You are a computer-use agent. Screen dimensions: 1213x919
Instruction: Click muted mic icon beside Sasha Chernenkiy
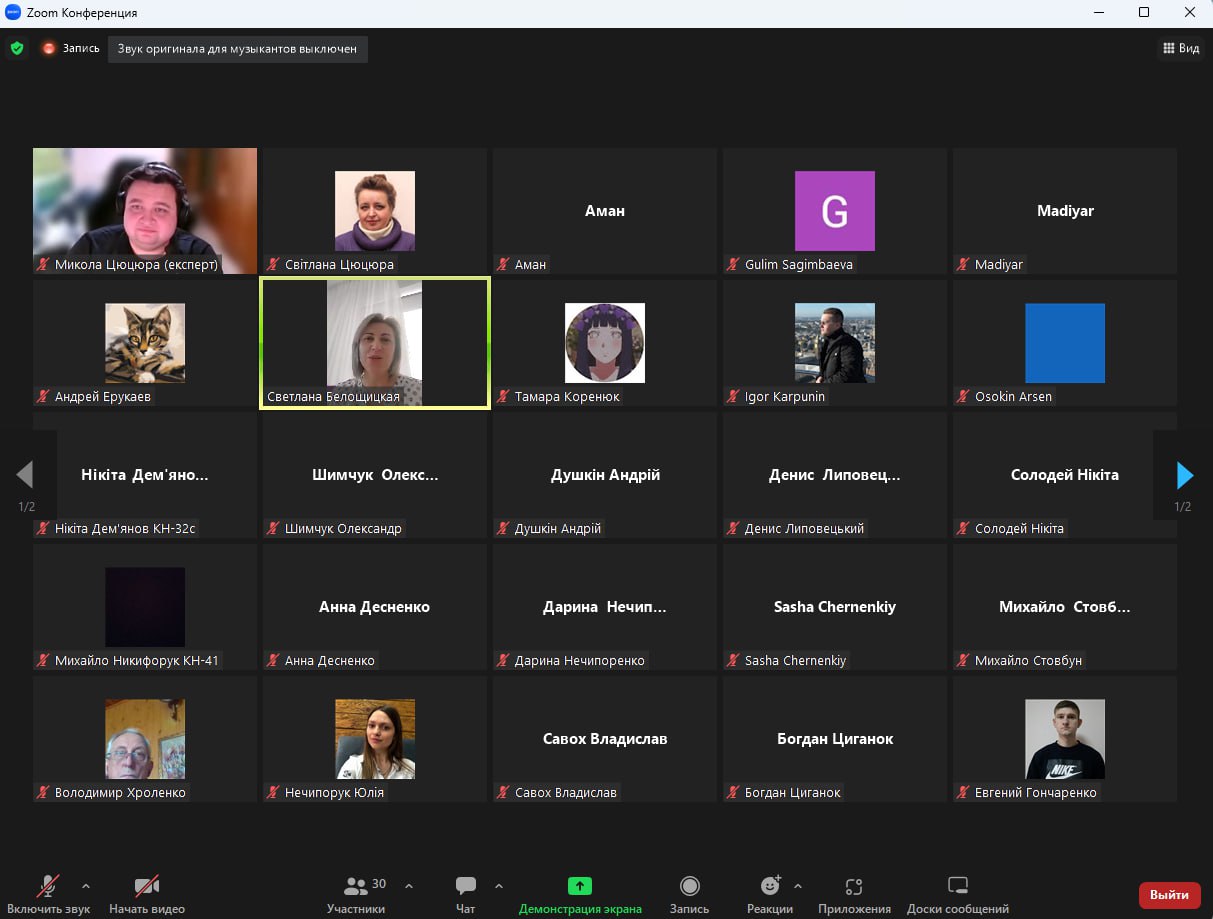click(734, 661)
